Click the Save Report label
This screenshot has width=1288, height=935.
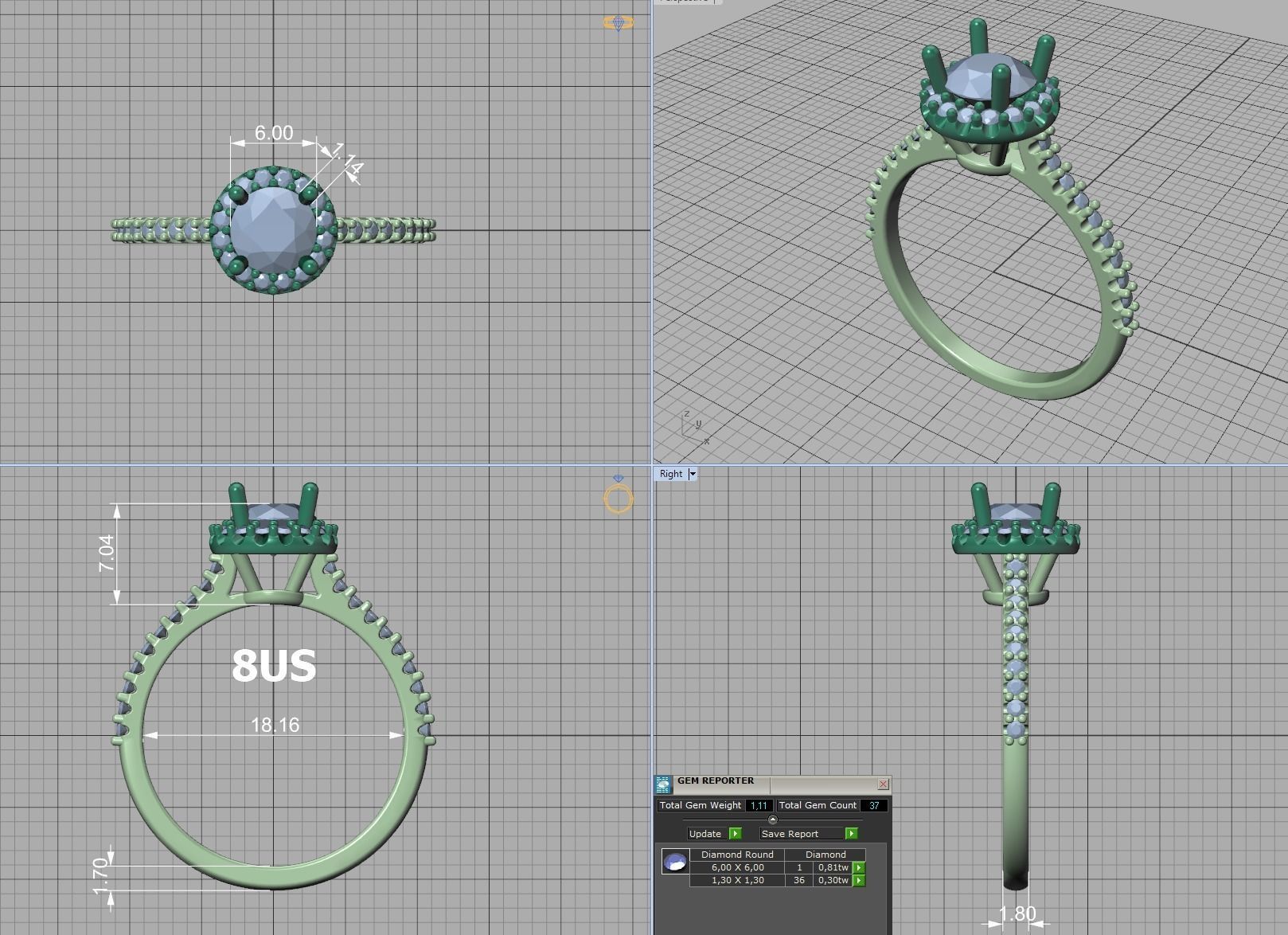[790, 833]
